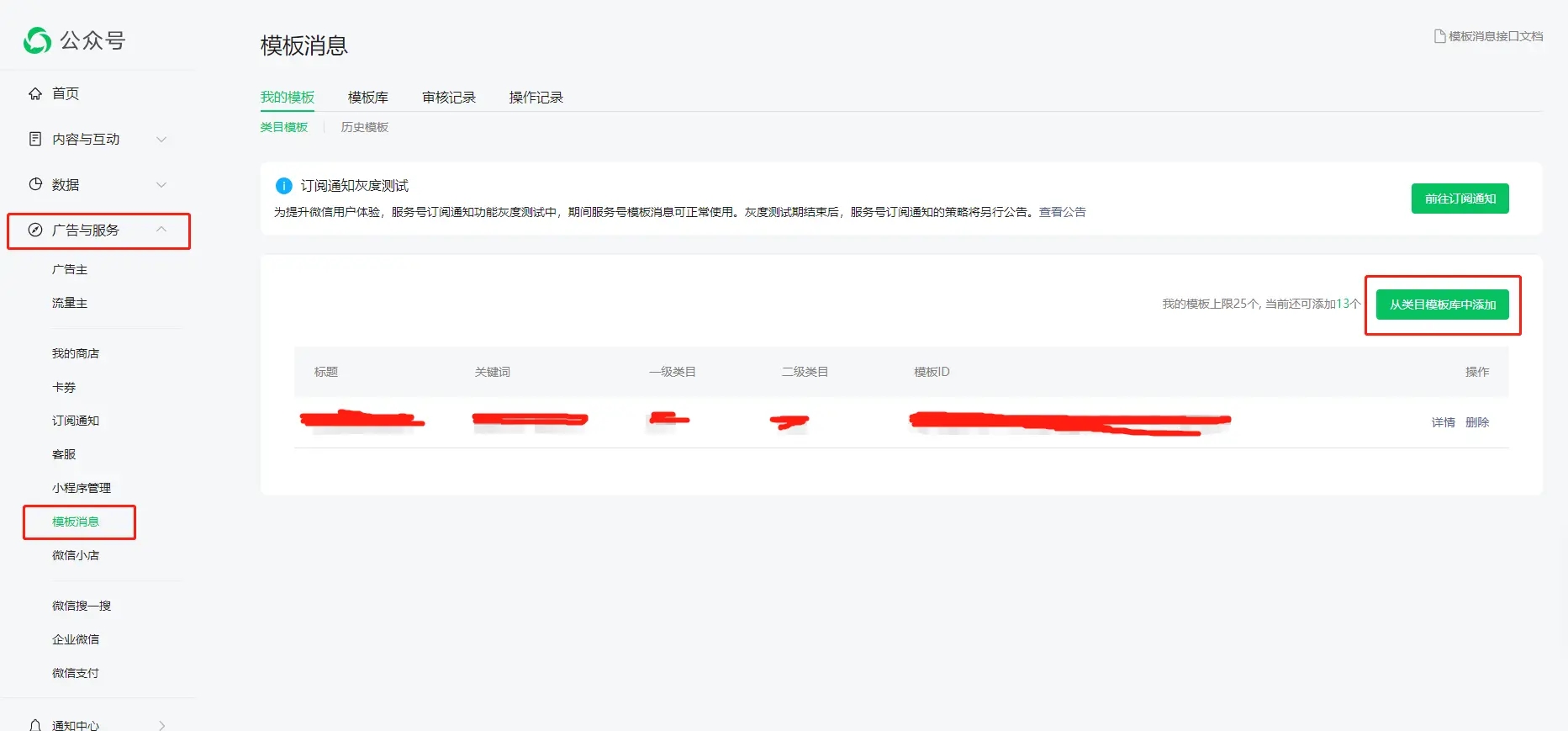1568x731 pixels.
Task: Click the blue info icon beside 订阅通知灰度测试
Action: coord(284,186)
